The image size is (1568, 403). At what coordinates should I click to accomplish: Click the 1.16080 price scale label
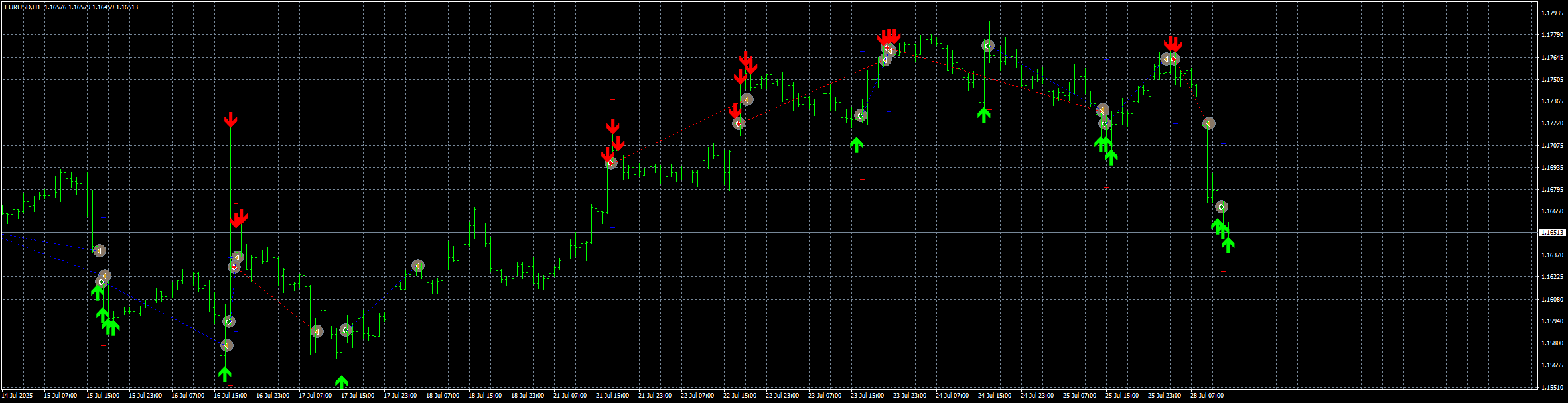click(x=1553, y=300)
